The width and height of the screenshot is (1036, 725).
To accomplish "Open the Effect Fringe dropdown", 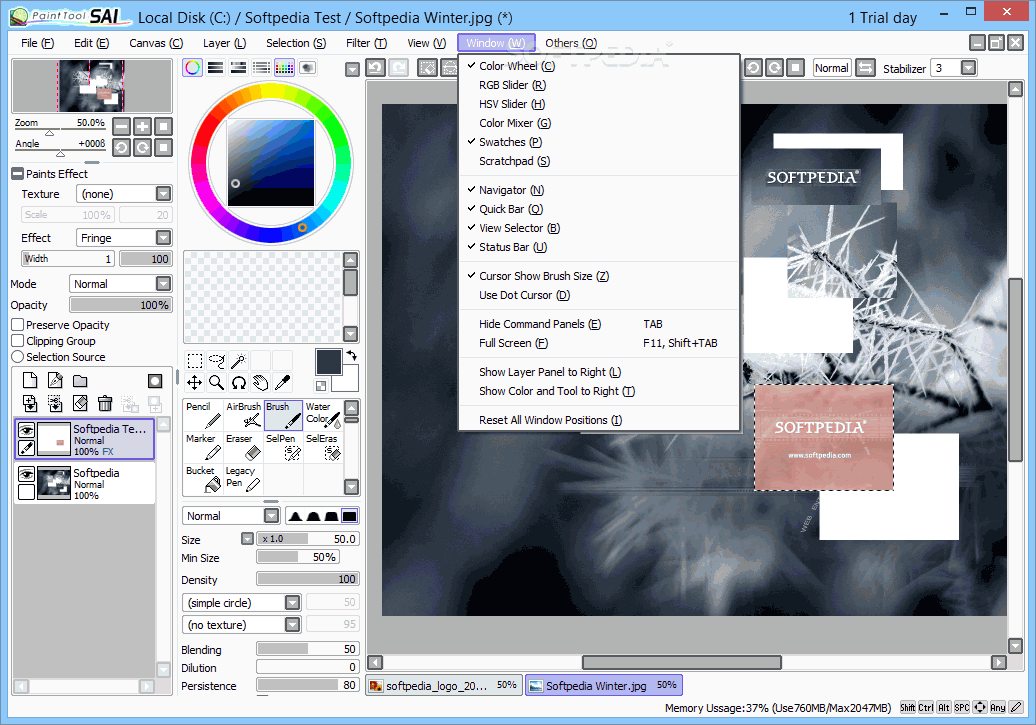I will 163,237.
